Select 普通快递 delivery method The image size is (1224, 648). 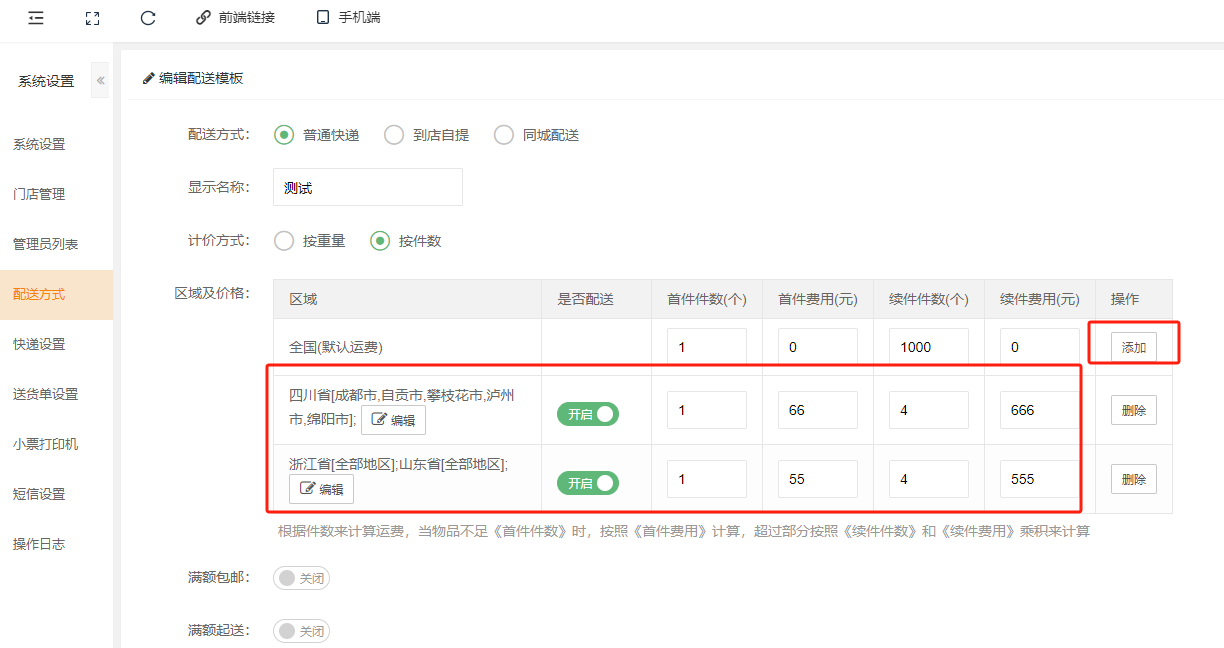tap(285, 135)
